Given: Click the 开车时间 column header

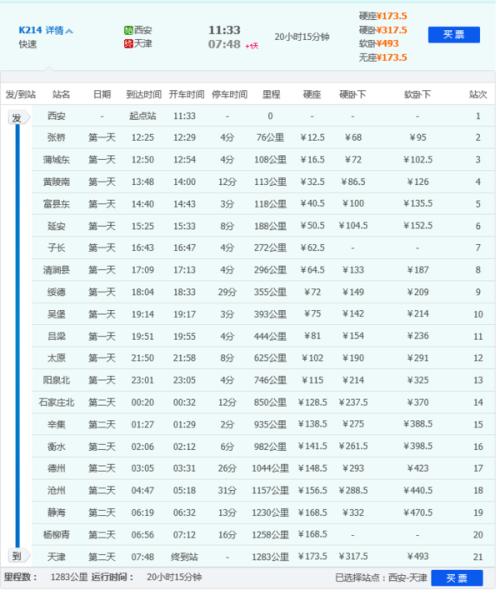Looking at the screenshot, I should click(186, 94).
